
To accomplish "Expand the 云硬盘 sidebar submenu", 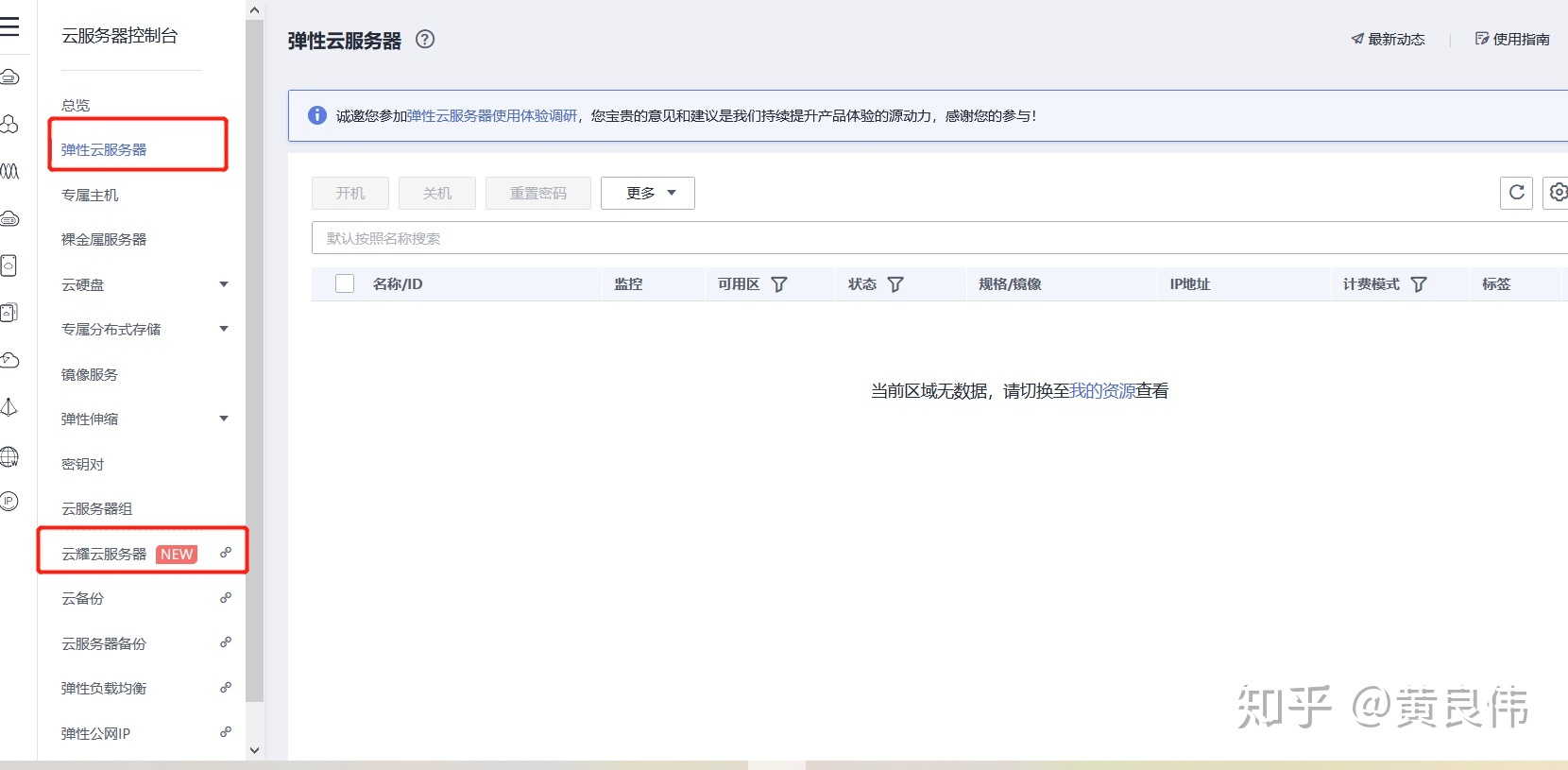I will (x=224, y=284).
